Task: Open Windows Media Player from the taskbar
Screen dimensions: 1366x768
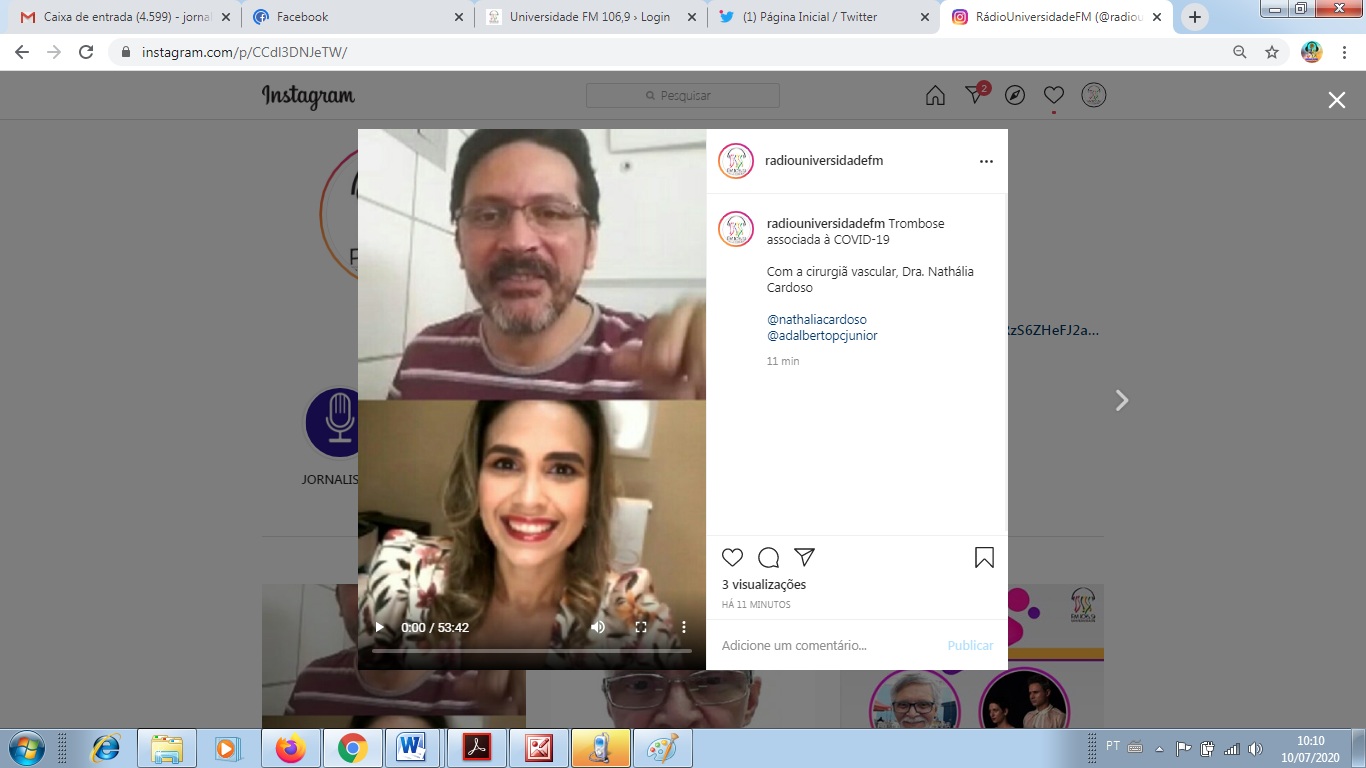Action: point(228,748)
